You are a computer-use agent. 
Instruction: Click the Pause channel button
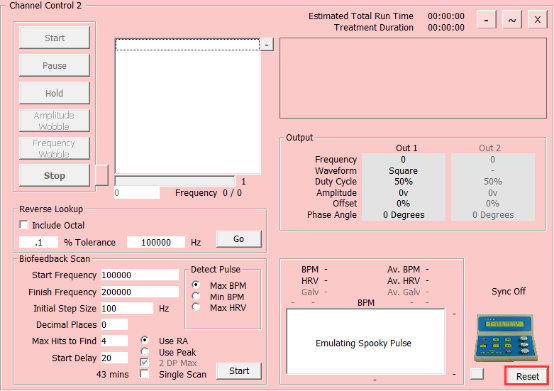54,66
